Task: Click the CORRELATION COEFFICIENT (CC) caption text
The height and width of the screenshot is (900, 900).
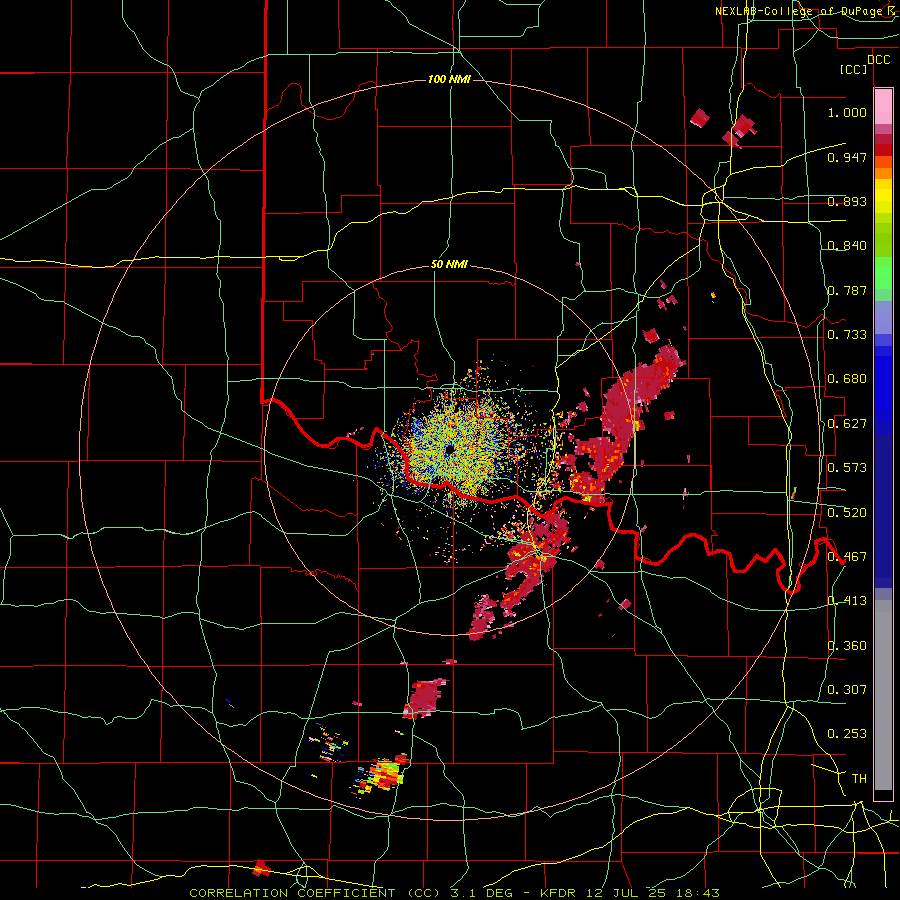Action: pos(315,893)
